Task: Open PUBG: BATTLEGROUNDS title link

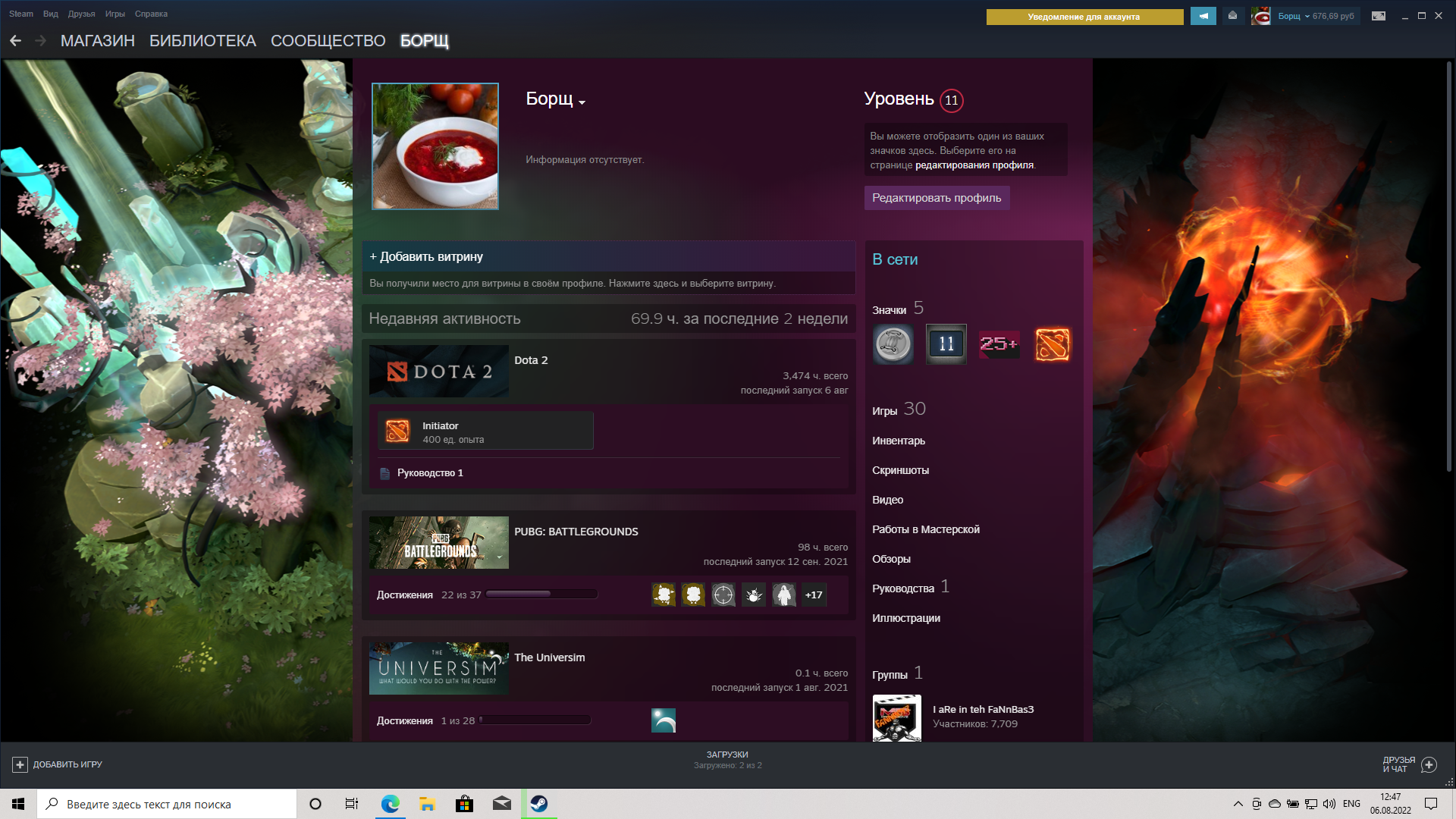Action: [576, 532]
